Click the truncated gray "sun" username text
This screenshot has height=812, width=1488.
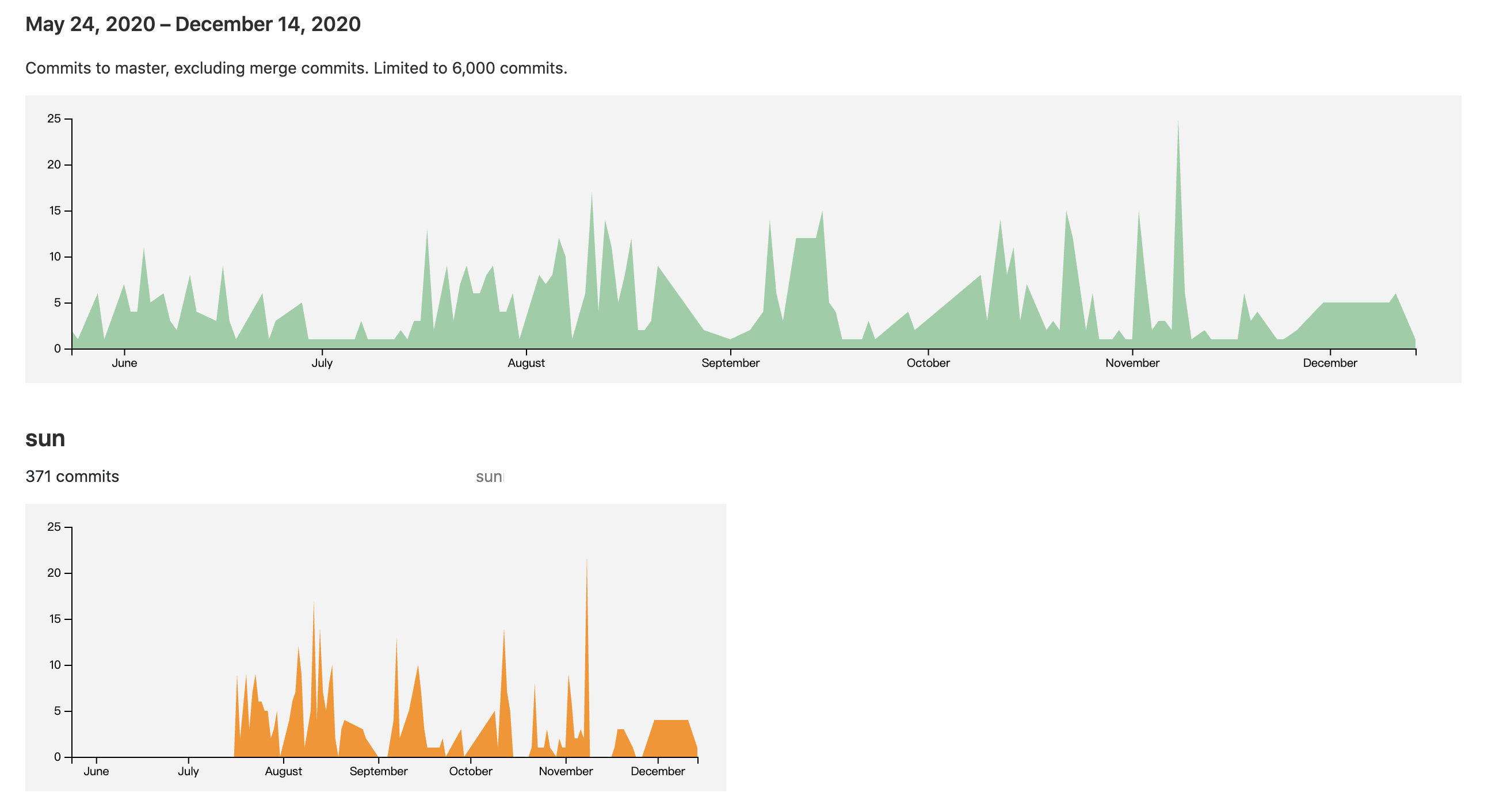[x=489, y=477]
